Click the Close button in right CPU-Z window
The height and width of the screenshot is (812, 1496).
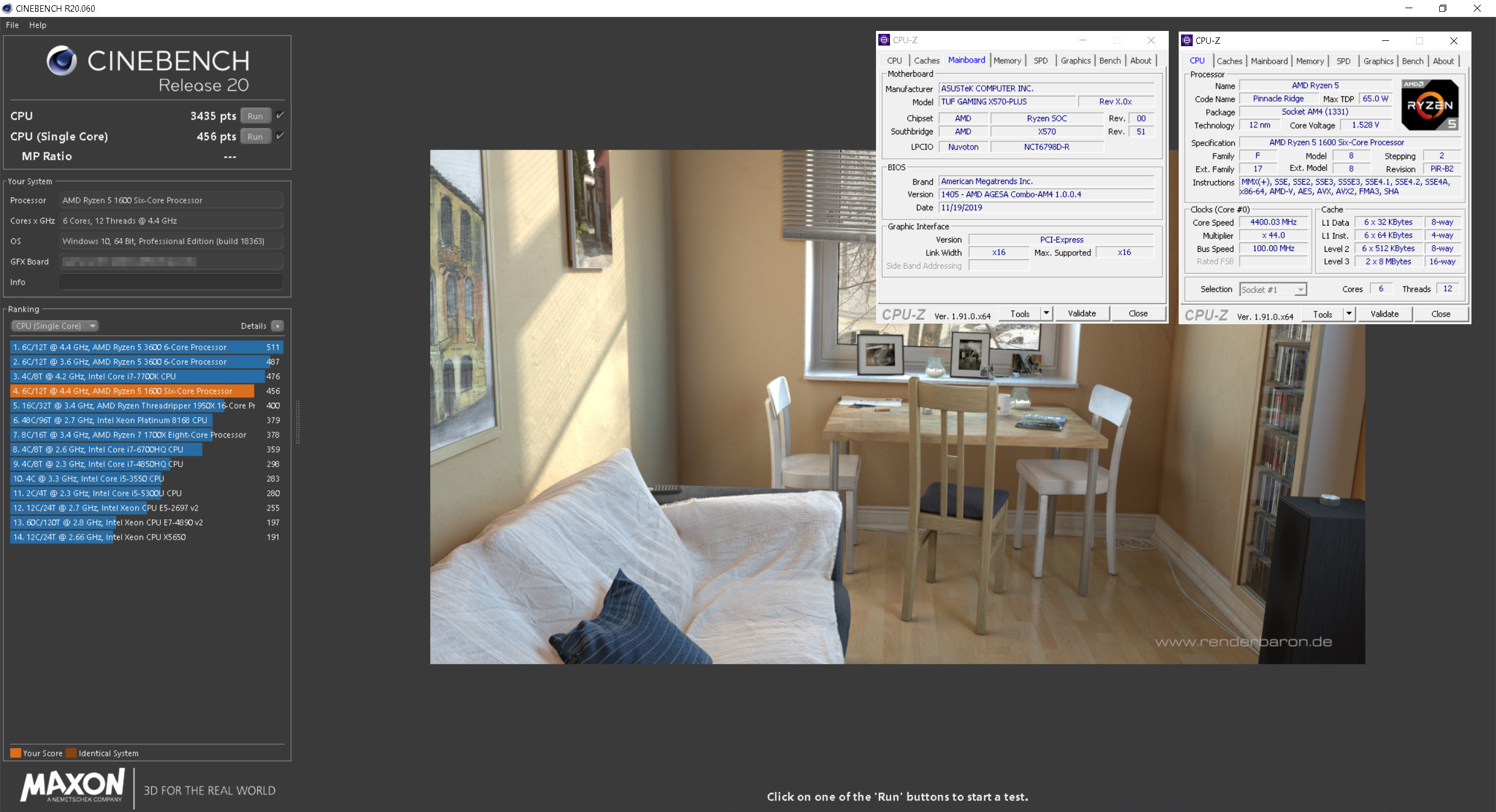point(1441,314)
